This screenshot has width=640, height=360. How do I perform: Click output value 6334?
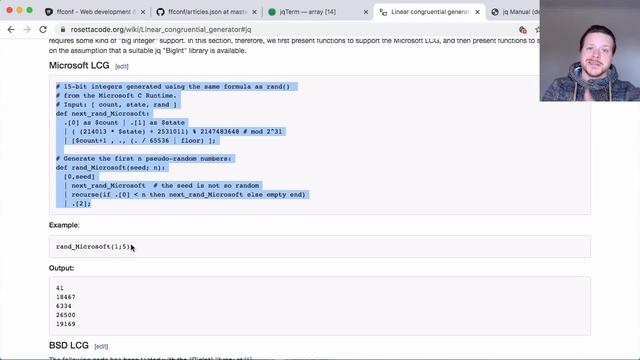(64, 306)
